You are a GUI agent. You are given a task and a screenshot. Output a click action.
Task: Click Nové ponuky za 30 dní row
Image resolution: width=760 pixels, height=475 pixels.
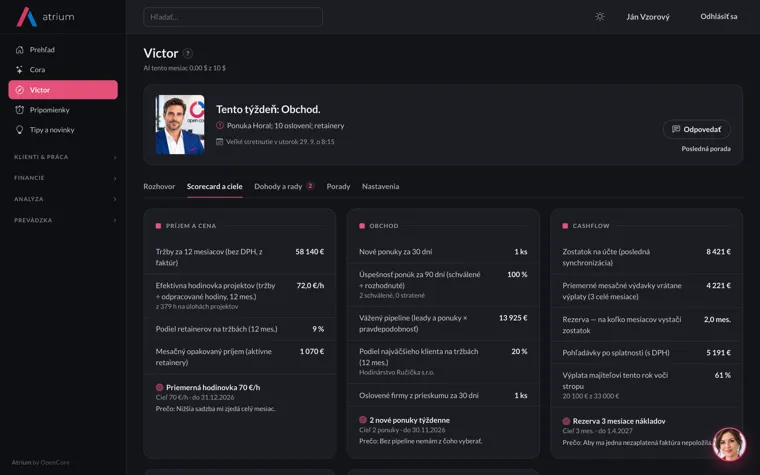click(443, 252)
